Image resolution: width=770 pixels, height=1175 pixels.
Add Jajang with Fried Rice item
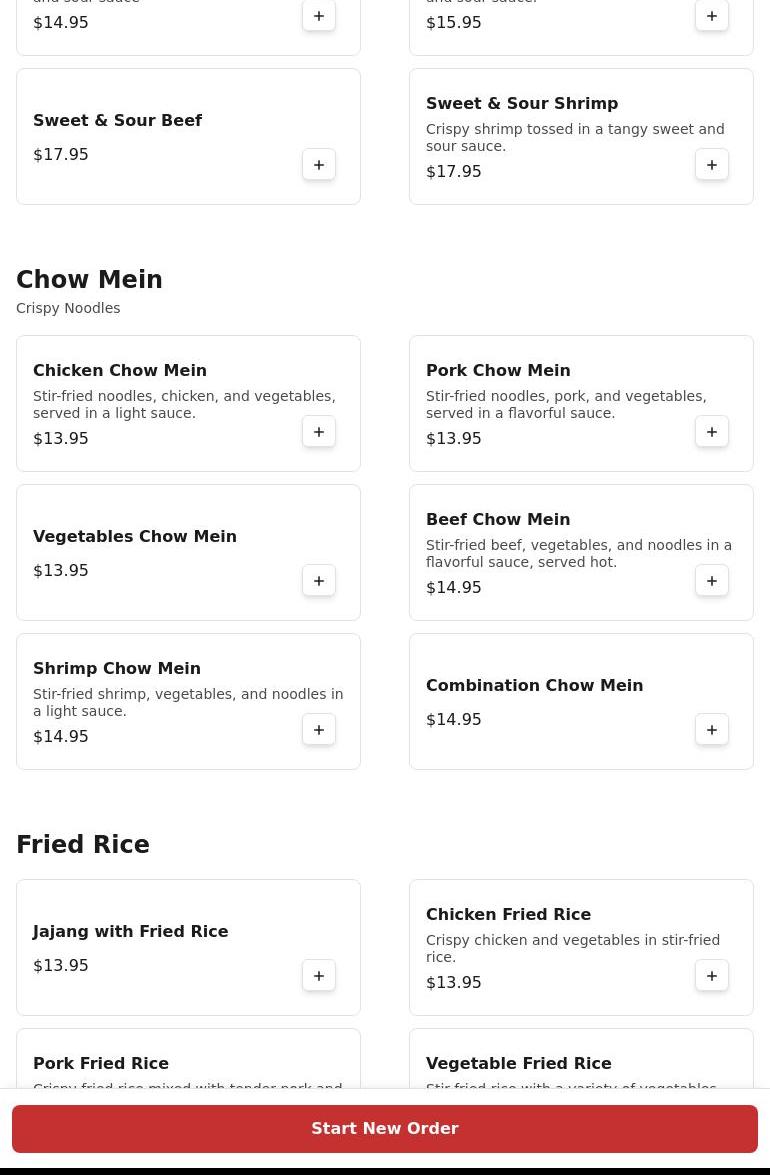tap(319, 976)
